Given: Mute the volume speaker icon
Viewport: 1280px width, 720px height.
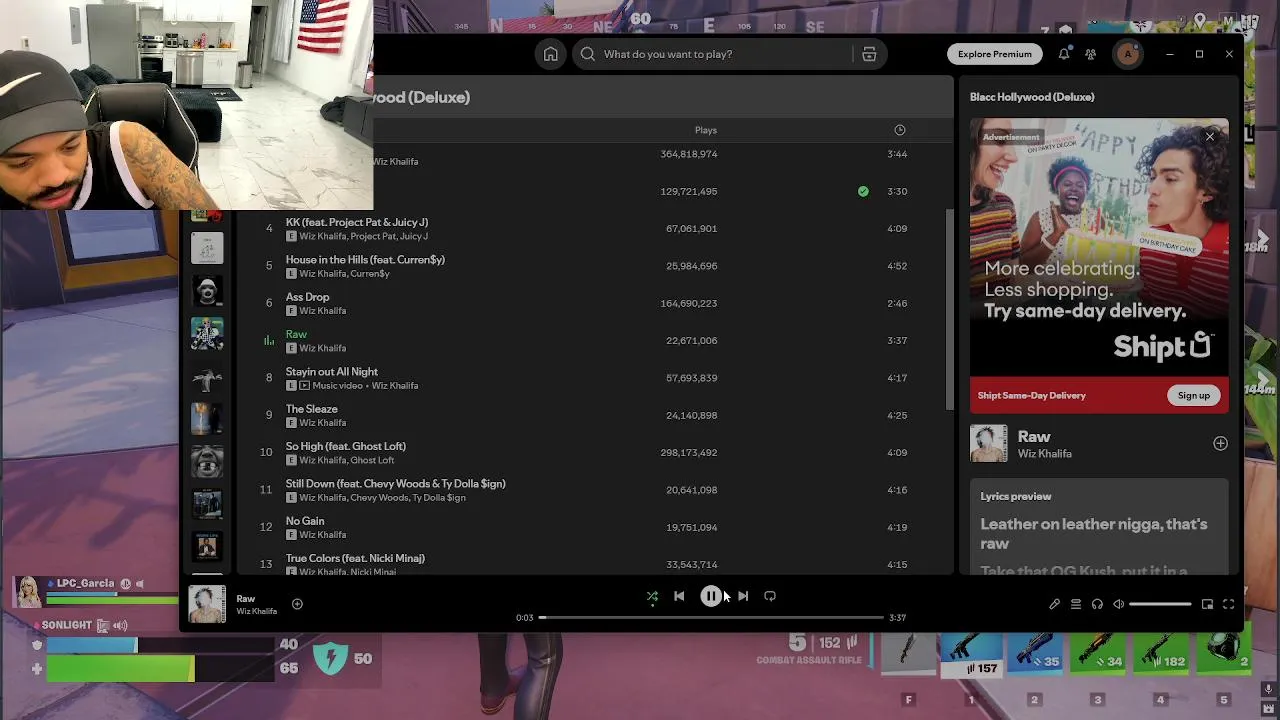Looking at the screenshot, I should pyautogui.click(x=1118, y=604).
